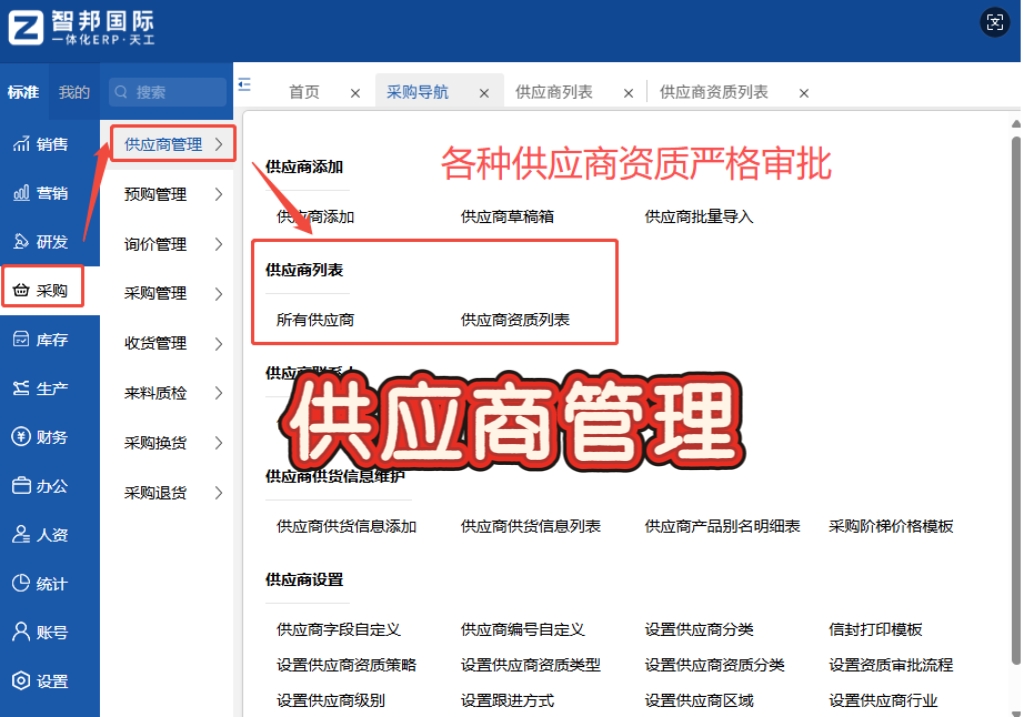Image resolution: width=1024 pixels, height=717 pixels.
Task: Close the 首页 tab
Action: [355, 93]
